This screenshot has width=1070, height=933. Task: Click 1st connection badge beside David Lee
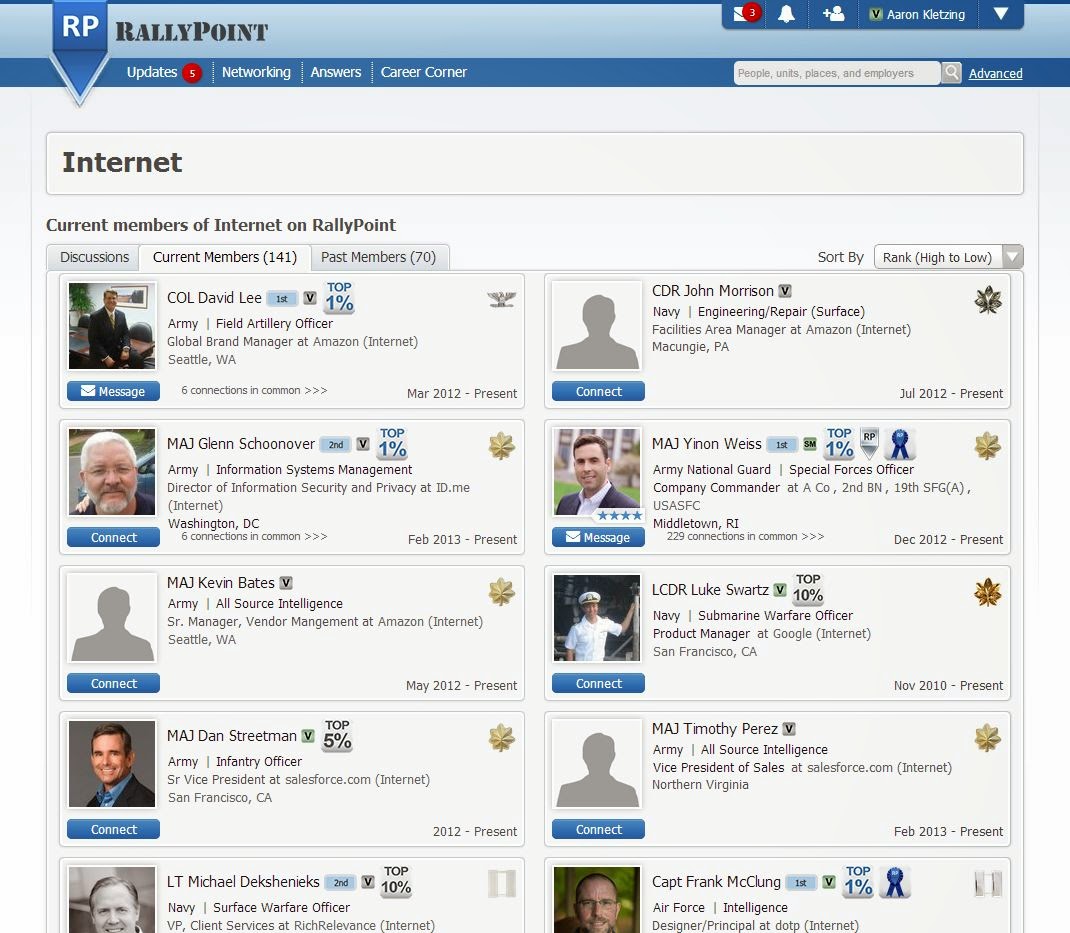pos(282,299)
